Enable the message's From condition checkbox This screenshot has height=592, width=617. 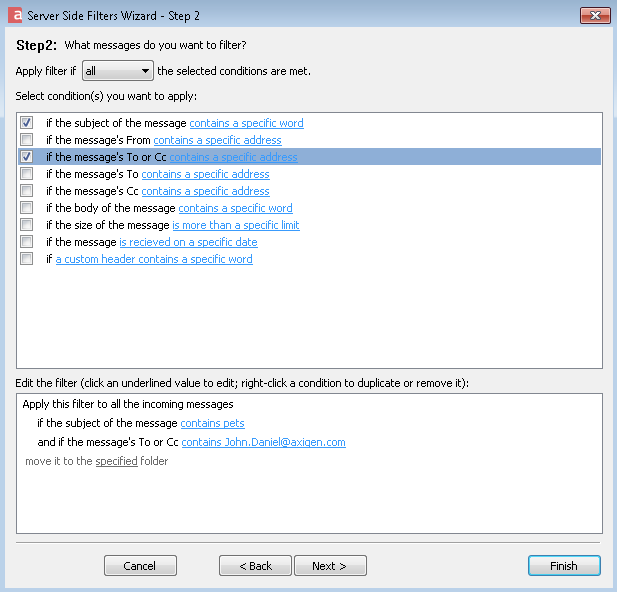click(26, 140)
